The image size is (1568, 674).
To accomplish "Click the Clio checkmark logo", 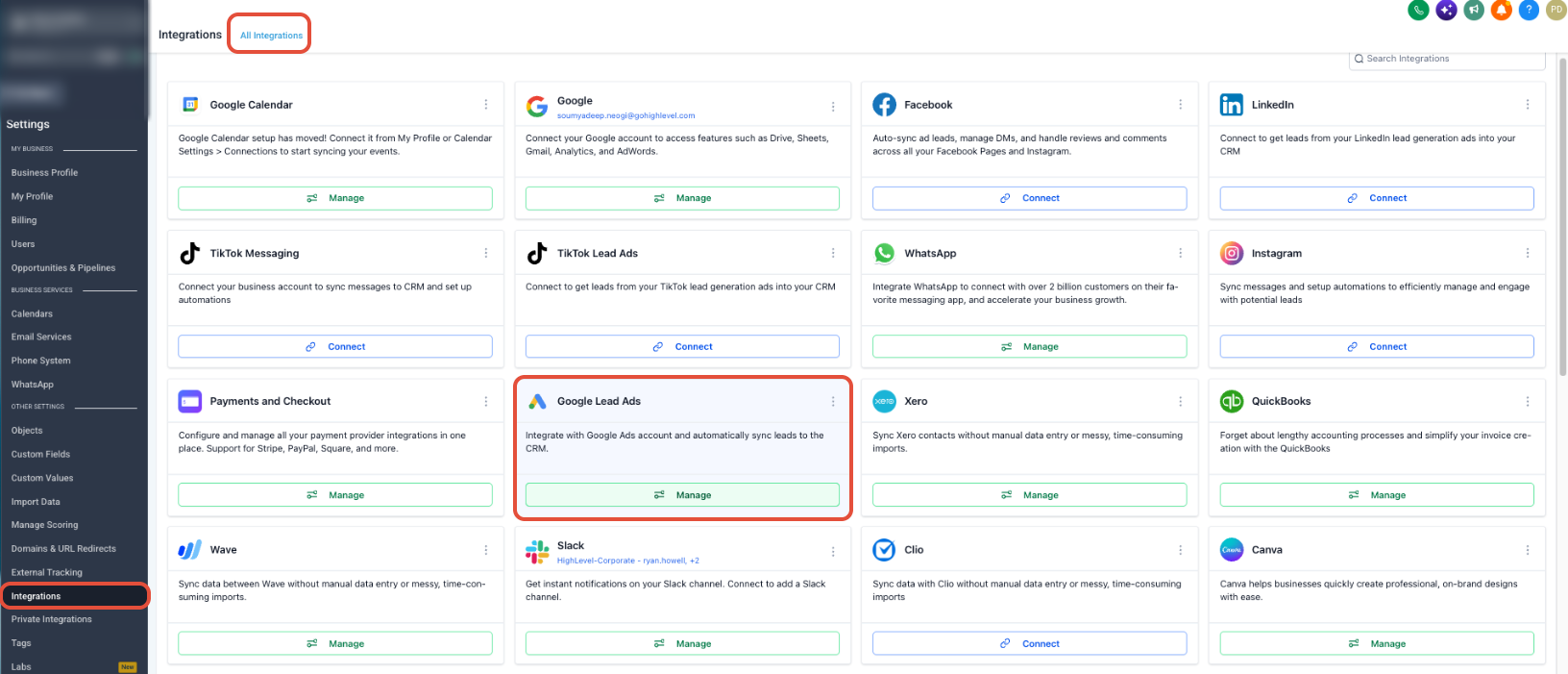I will pos(884,550).
